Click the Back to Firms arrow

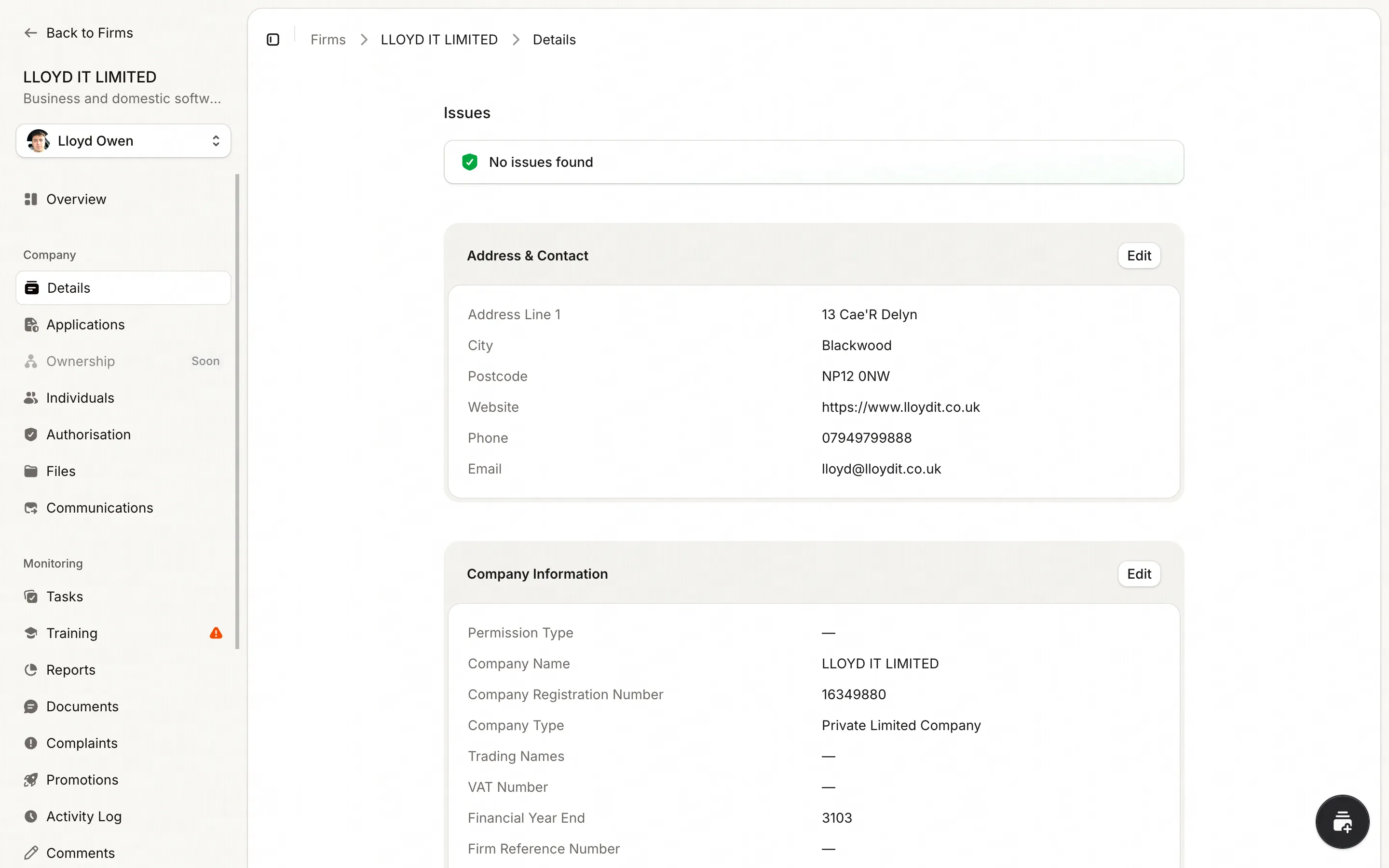(30, 33)
